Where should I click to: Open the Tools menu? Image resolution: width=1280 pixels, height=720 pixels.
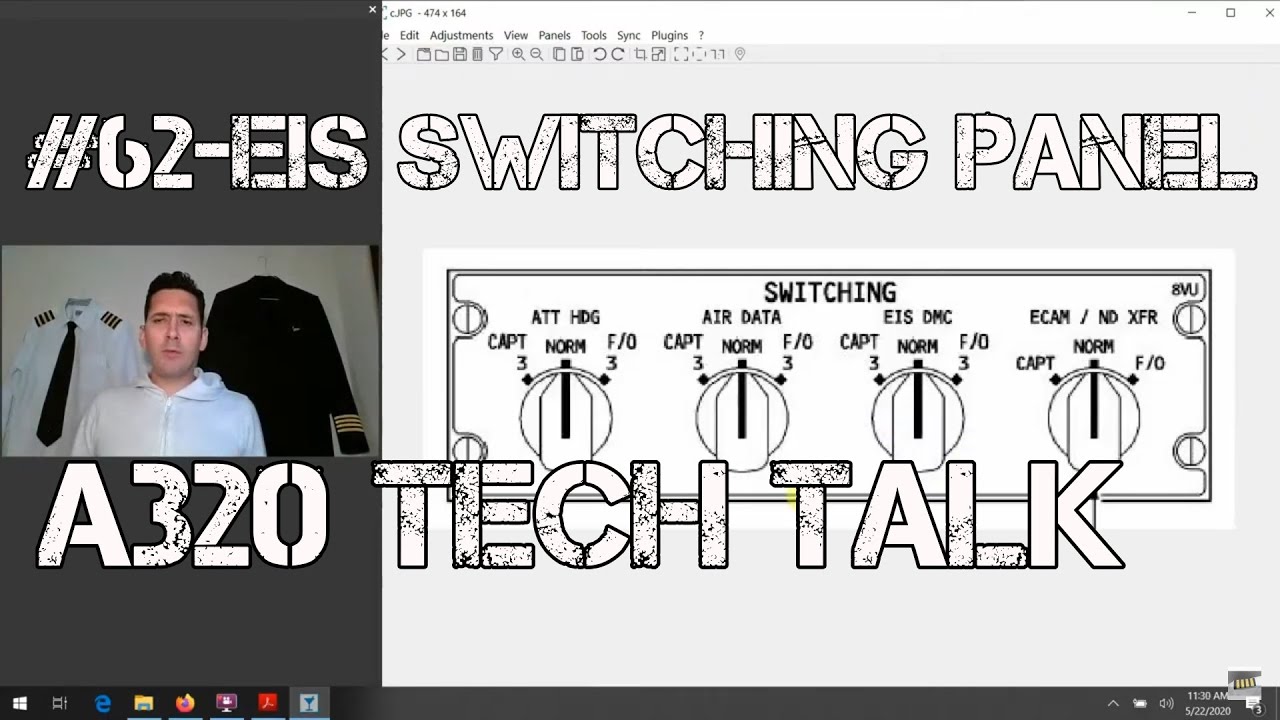594,35
